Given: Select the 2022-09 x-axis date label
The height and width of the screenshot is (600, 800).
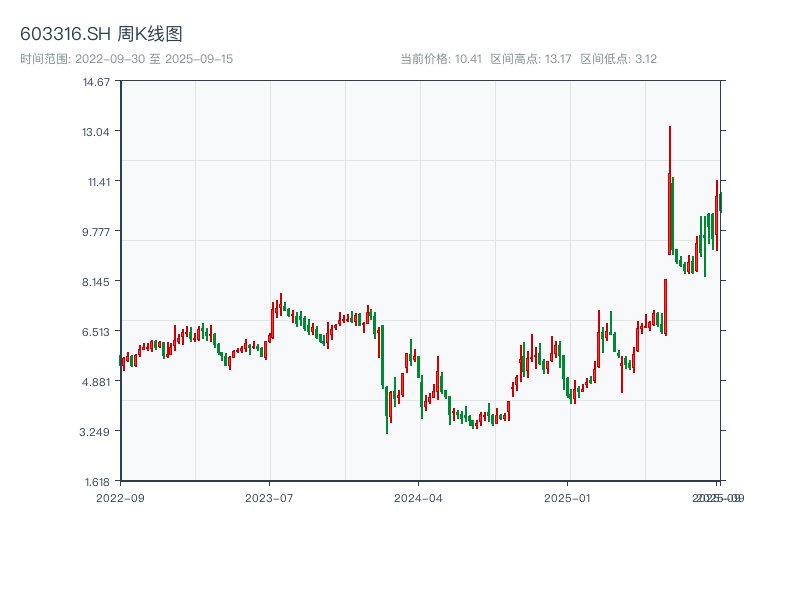Looking at the screenshot, I should point(120,497).
